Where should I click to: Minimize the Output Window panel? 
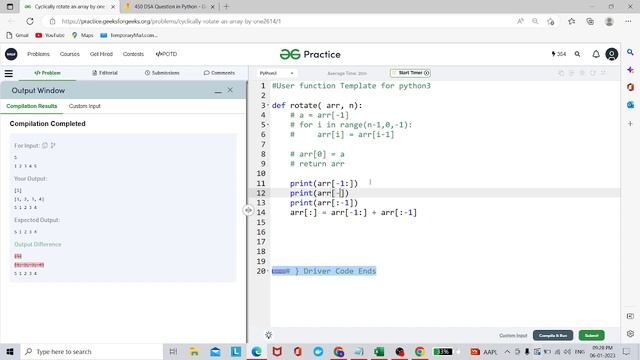(x=218, y=91)
